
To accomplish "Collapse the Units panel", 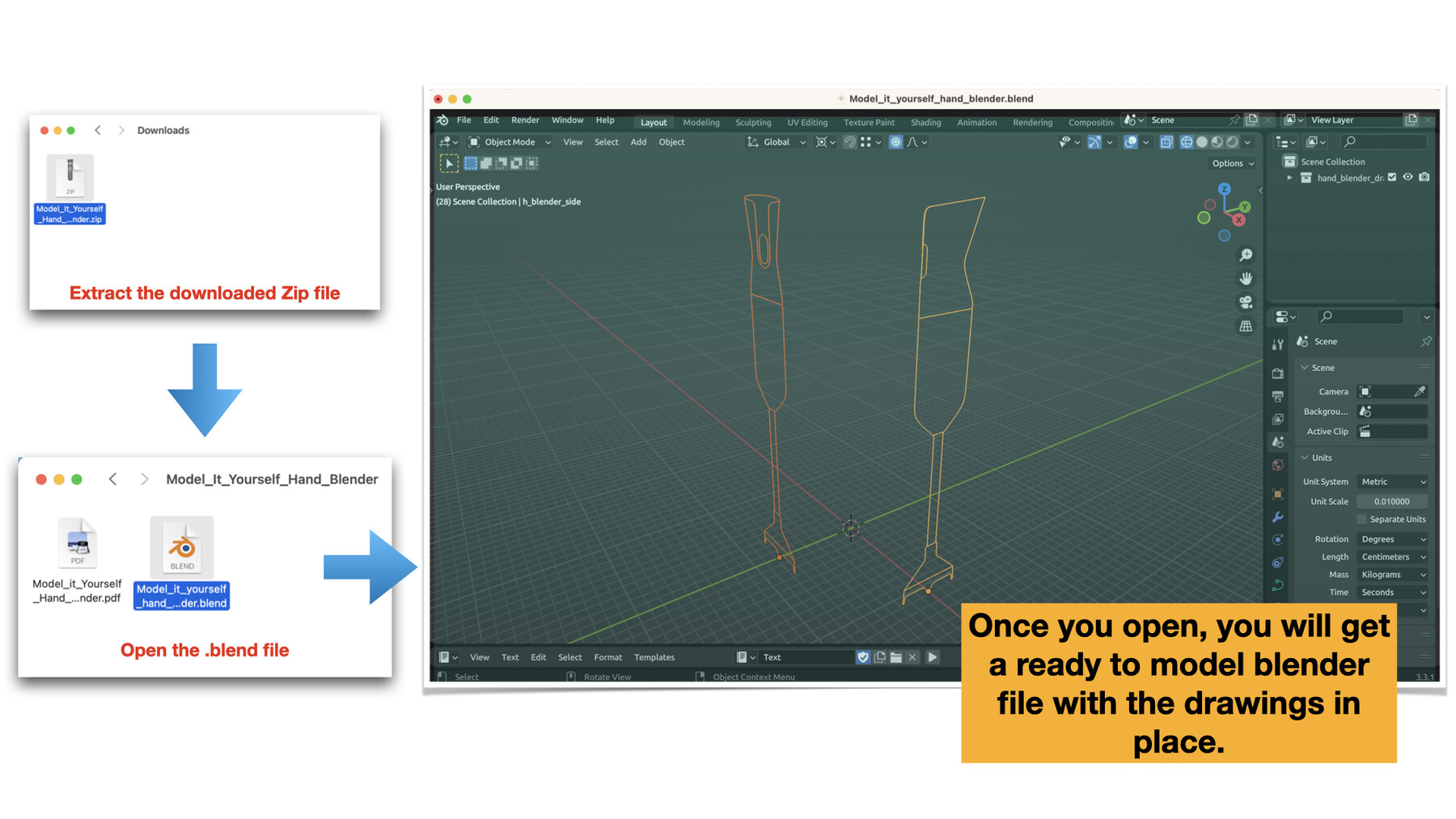I will tap(1305, 458).
